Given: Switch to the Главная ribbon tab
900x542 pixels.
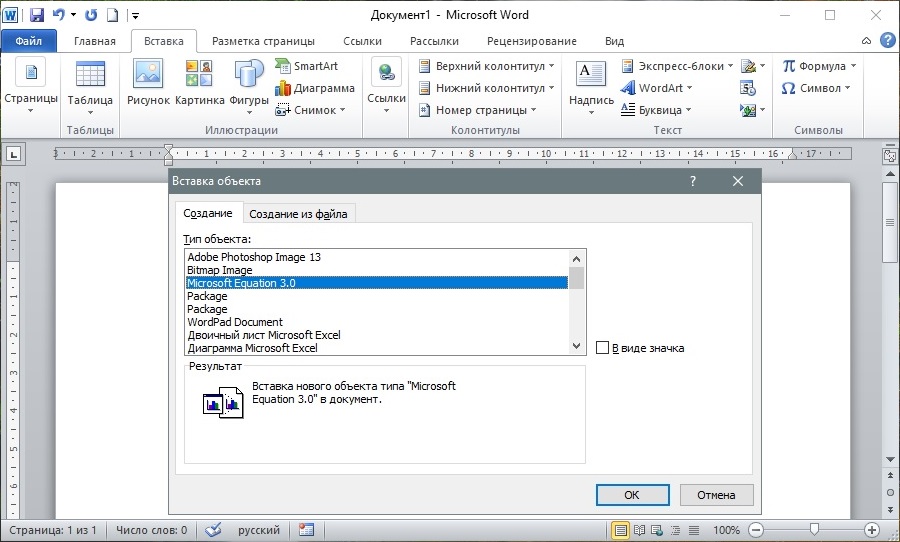Looking at the screenshot, I should point(95,41).
